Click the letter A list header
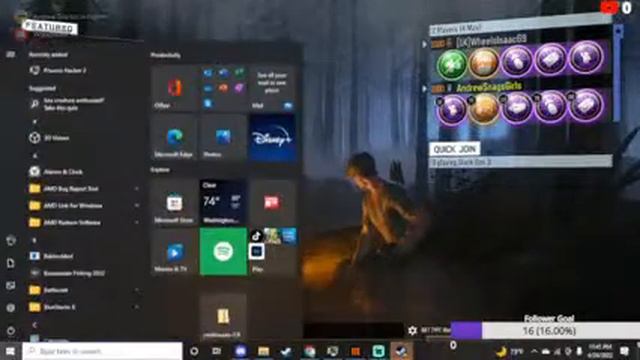Viewport: 640px width, 360px height. pyautogui.click(x=35, y=156)
